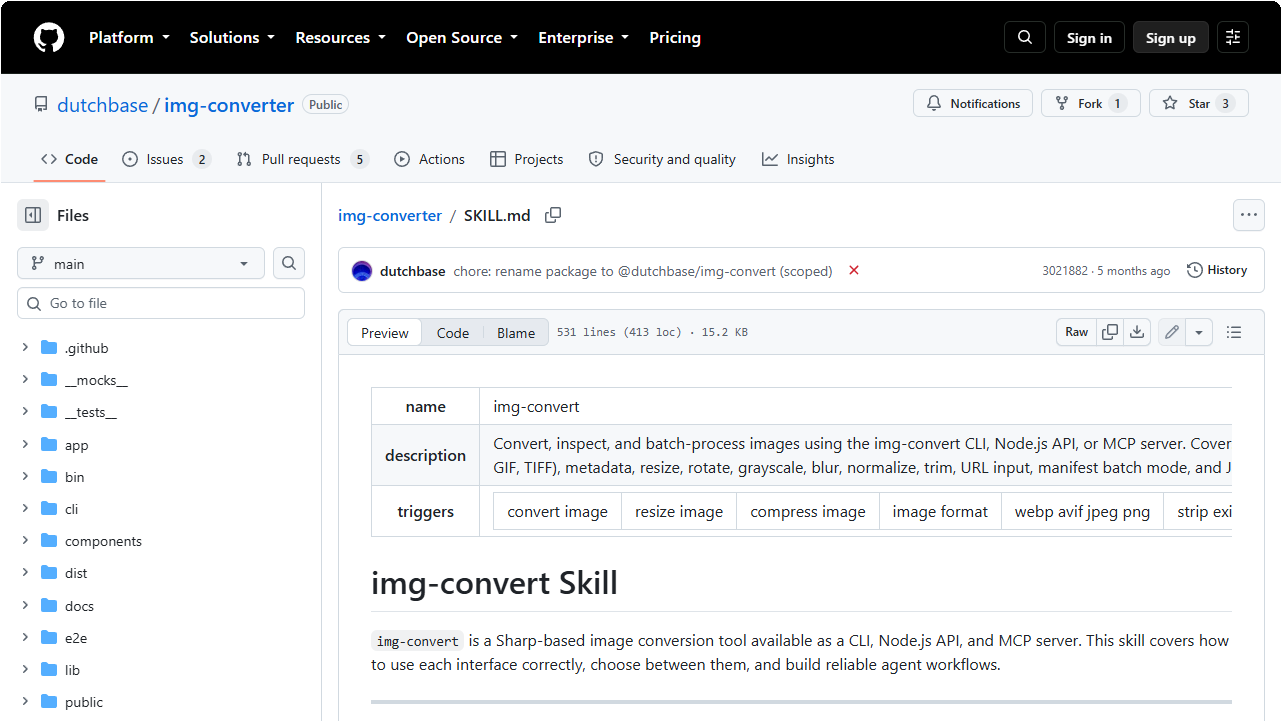Open commit hash 3021882
Image resolution: width=1282 pixels, height=722 pixels.
point(1065,271)
